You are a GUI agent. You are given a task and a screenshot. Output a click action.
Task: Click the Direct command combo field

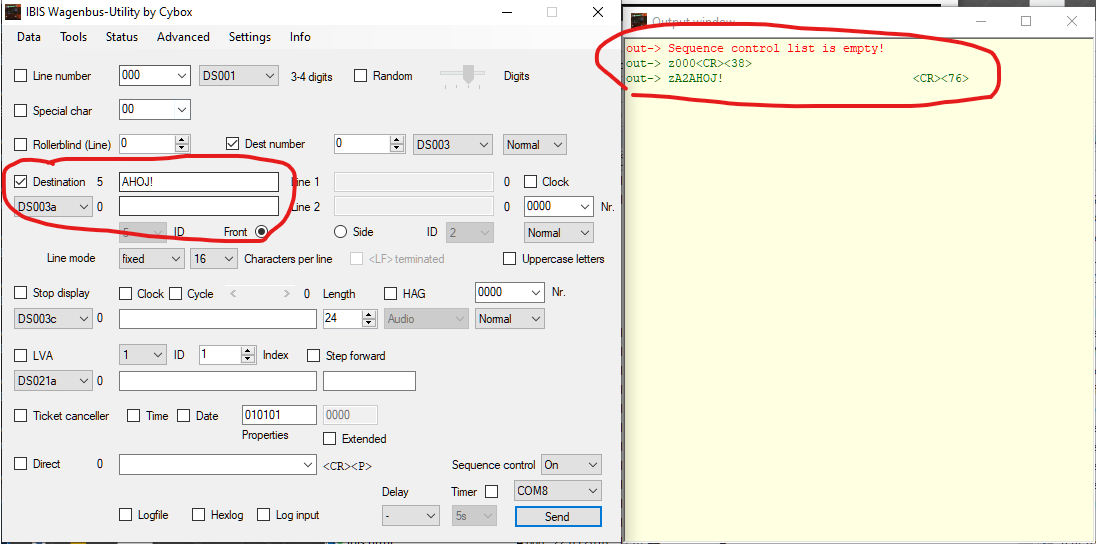218,464
